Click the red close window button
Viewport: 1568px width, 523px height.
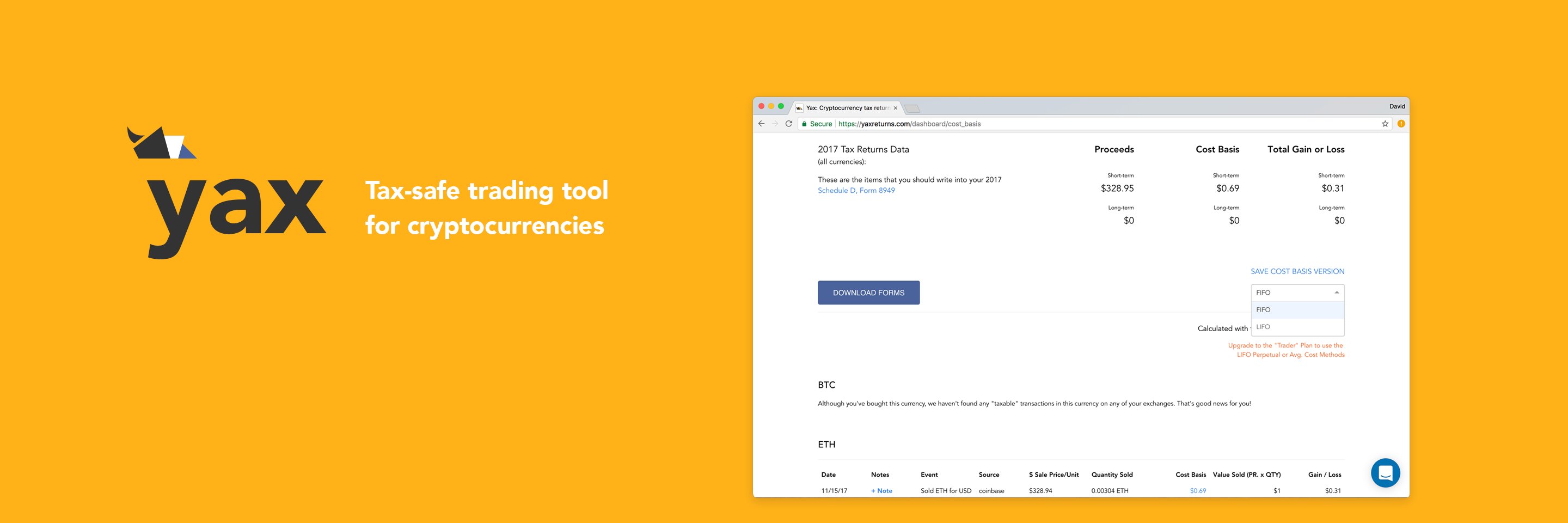(x=761, y=106)
